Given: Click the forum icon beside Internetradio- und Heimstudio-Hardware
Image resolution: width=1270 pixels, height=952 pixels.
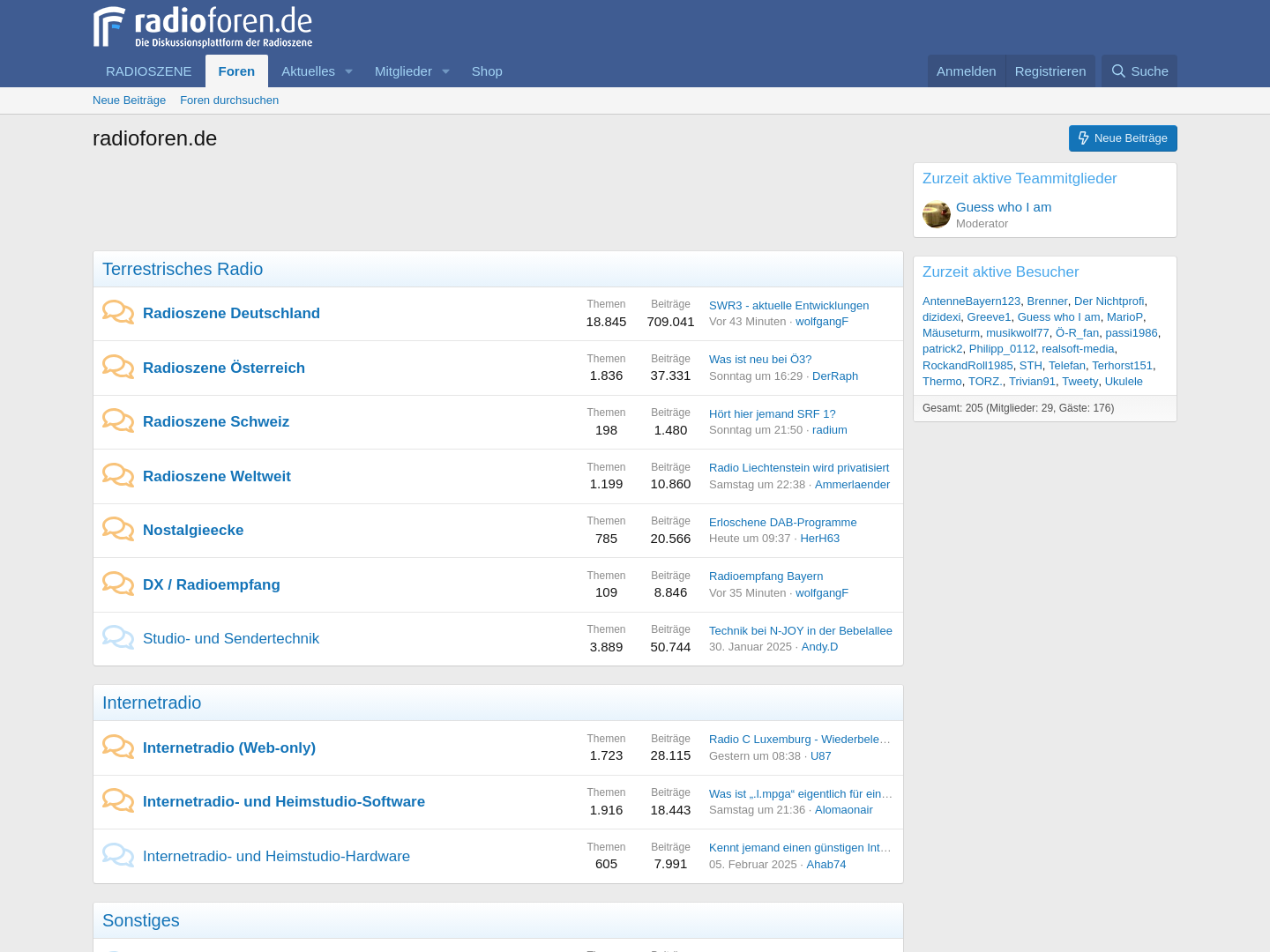Looking at the screenshot, I should pos(118,855).
